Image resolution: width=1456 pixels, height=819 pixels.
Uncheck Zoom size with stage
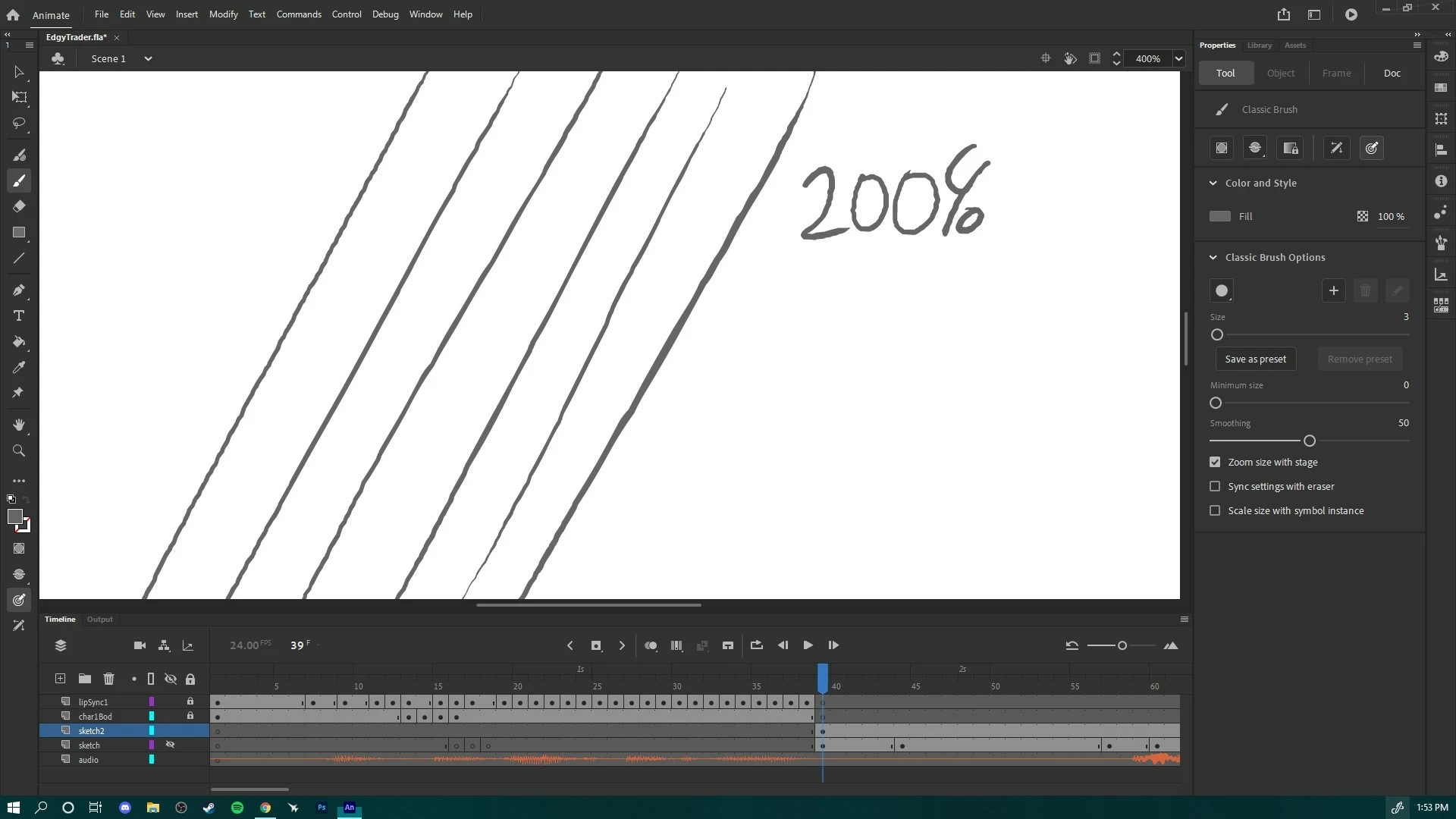point(1215,462)
